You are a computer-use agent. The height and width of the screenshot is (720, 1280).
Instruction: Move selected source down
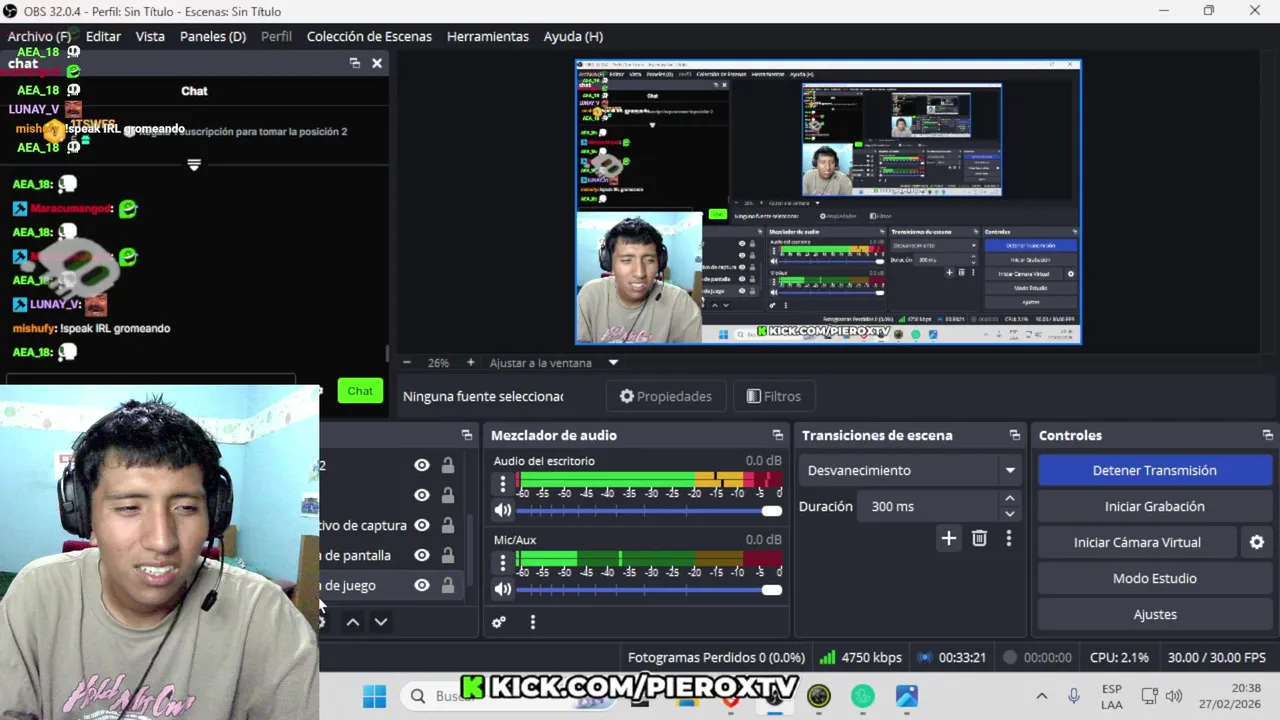pyautogui.click(x=381, y=622)
